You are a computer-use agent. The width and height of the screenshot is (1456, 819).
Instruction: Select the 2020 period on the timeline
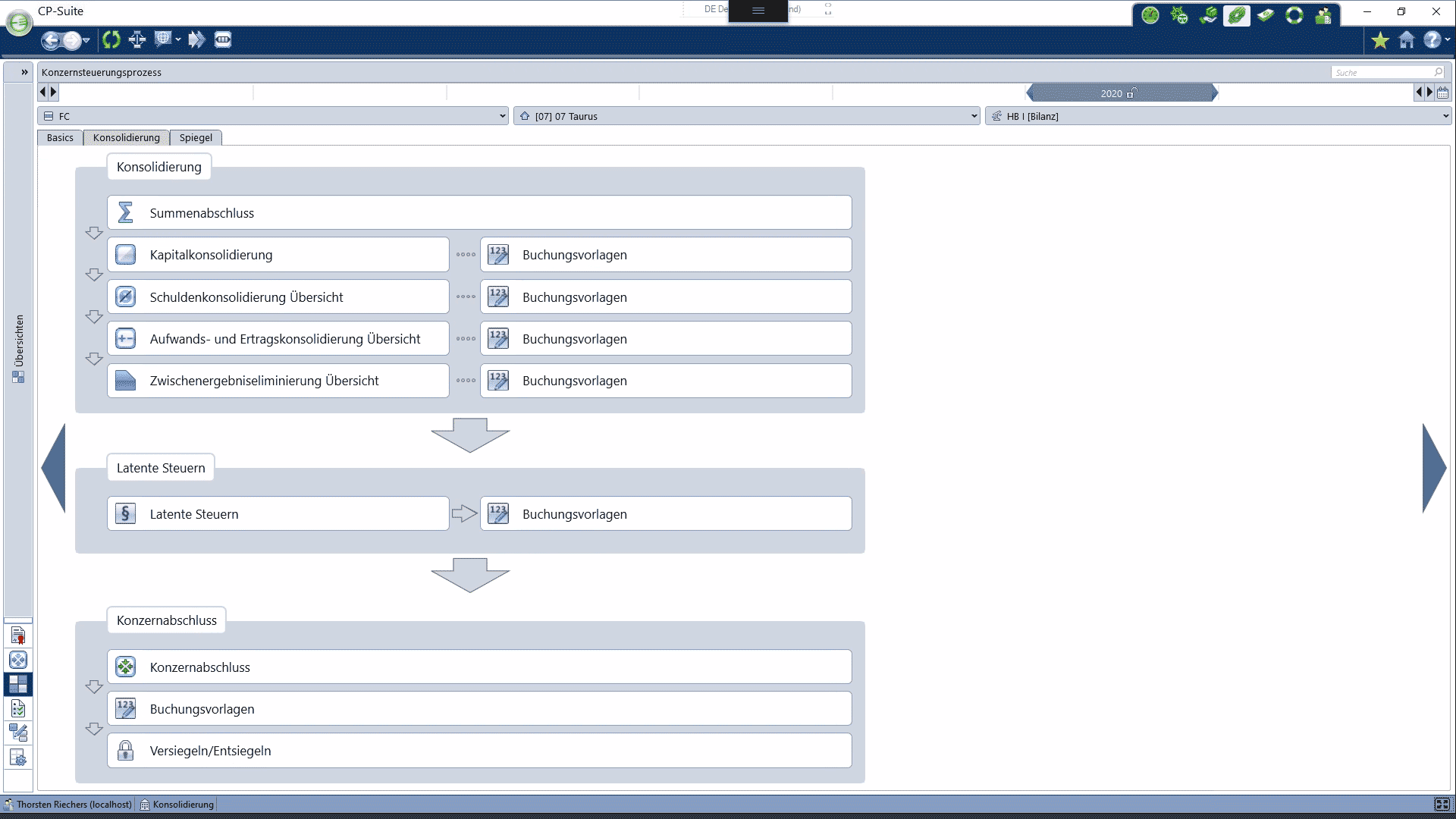coord(1122,93)
